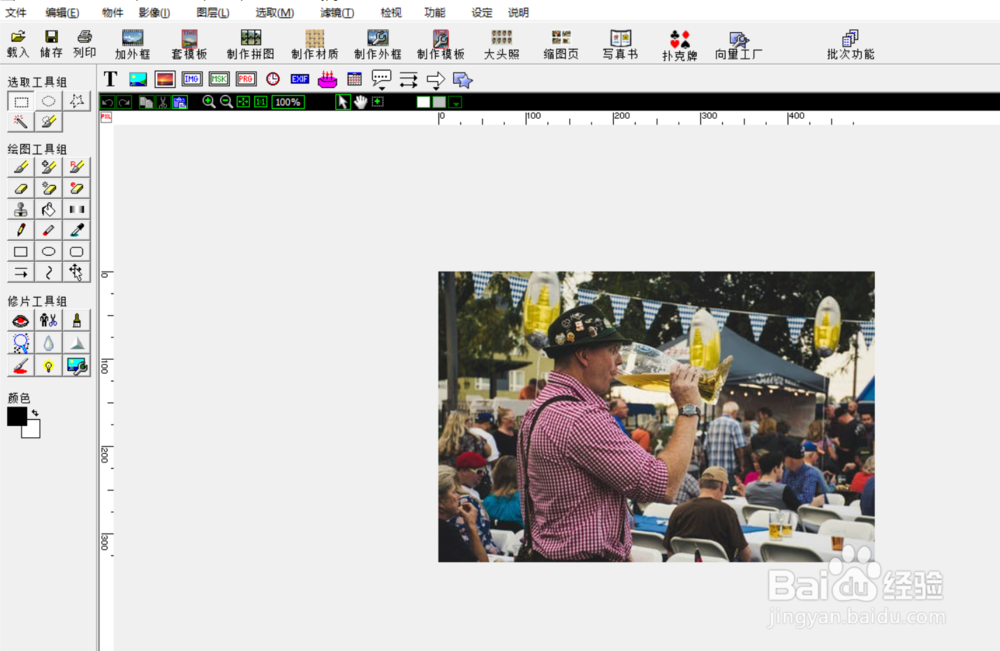Click the fit-to-window zoom icon
This screenshot has width=1000, height=651.
(x=244, y=102)
